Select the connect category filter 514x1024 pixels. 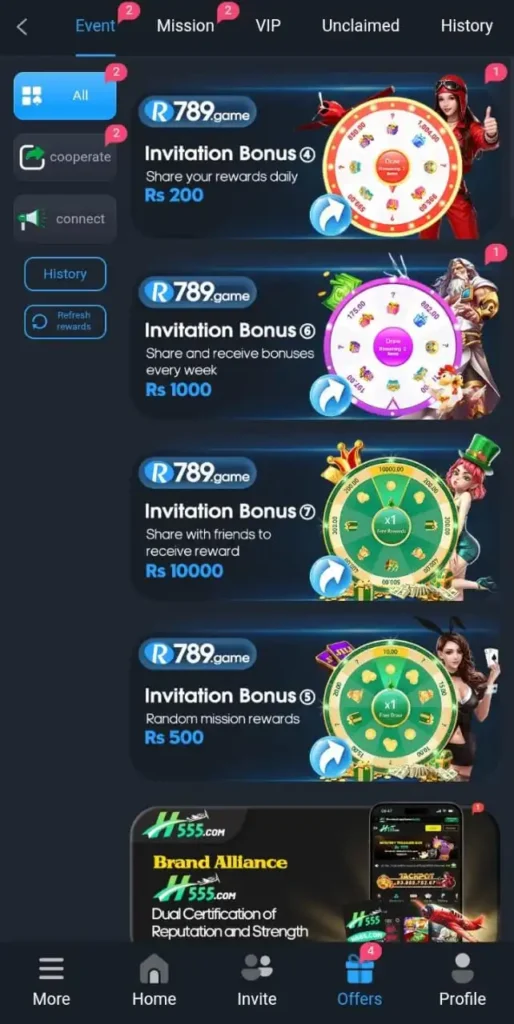click(65, 219)
